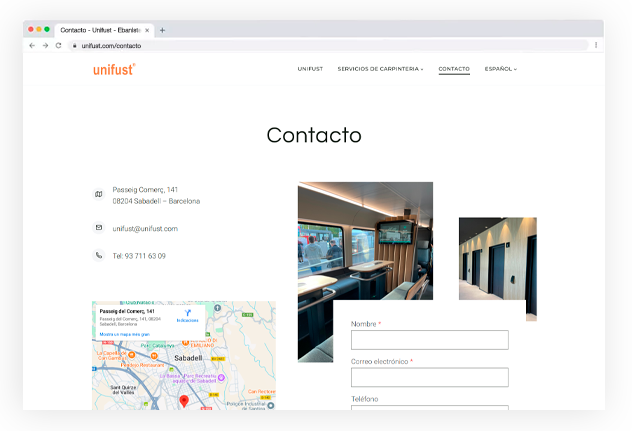
Task: Click the phone icon beside the telephone number
Action: [99, 255]
